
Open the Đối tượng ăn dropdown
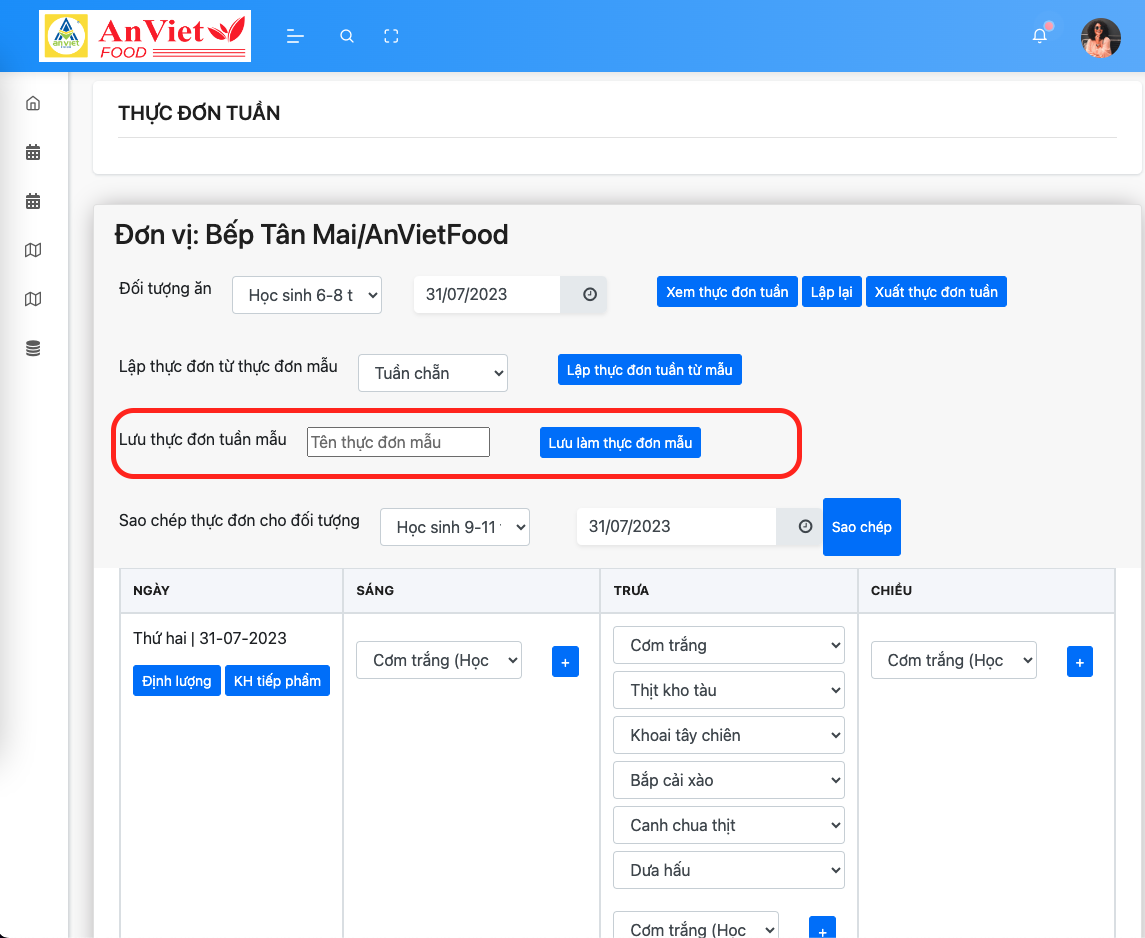pyautogui.click(x=307, y=295)
